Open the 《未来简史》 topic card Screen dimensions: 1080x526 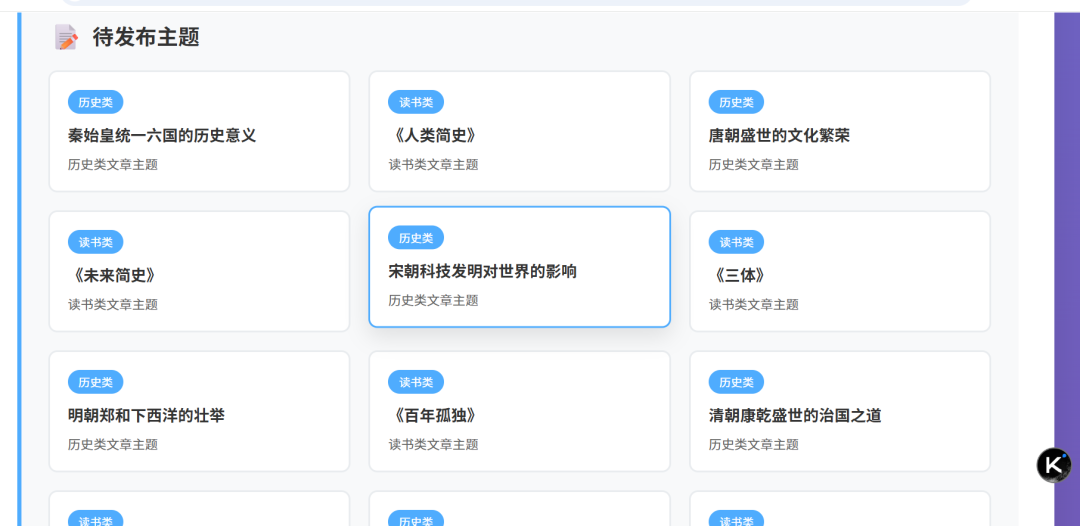point(199,271)
